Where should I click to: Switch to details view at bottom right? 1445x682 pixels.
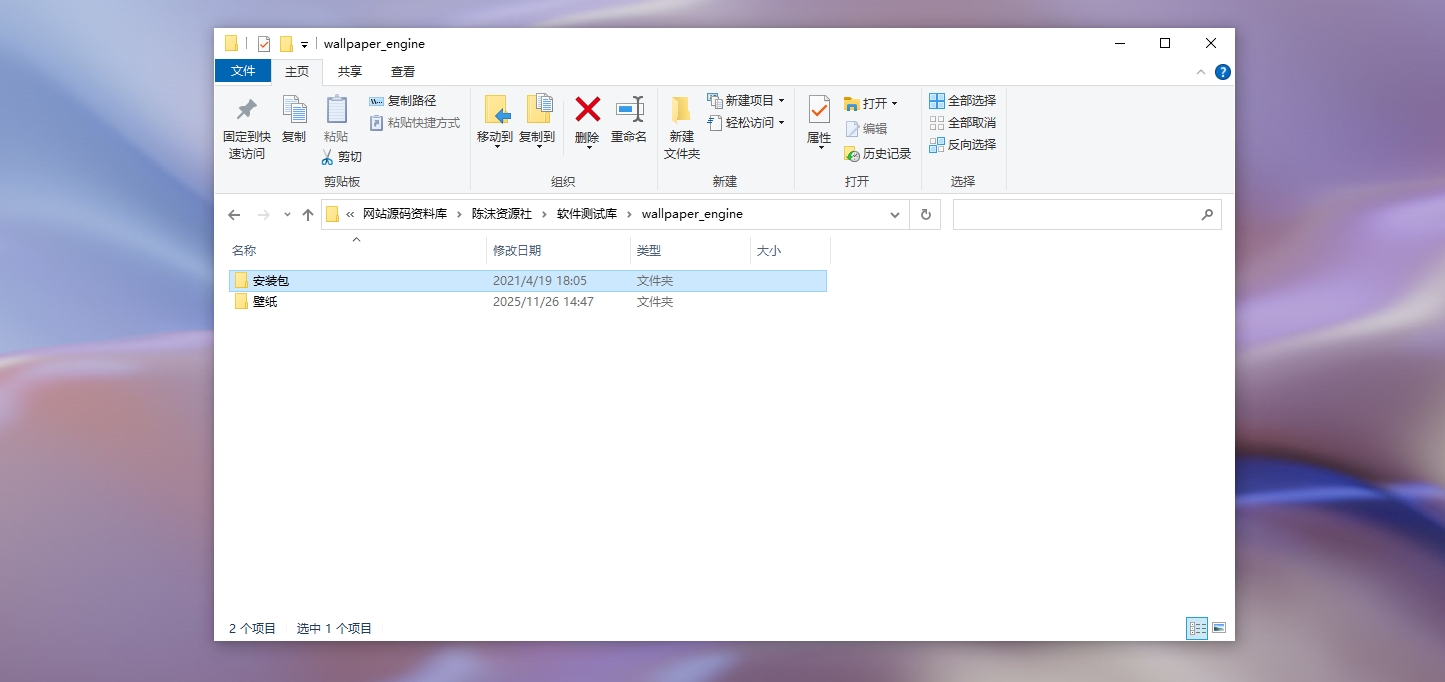point(1197,627)
